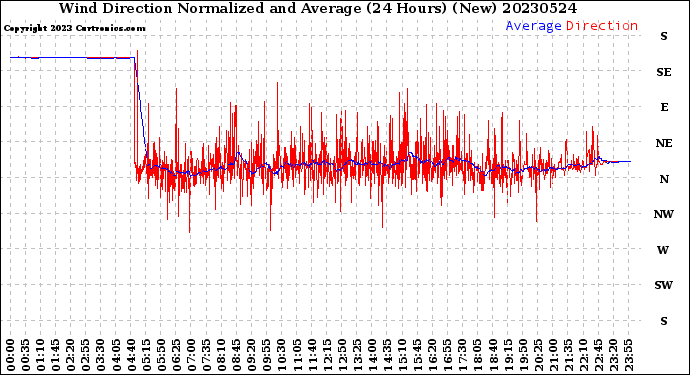This screenshot has height=375, width=690.
Task: Click the 17:30 time label
Action: pyautogui.click(x=463, y=355)
